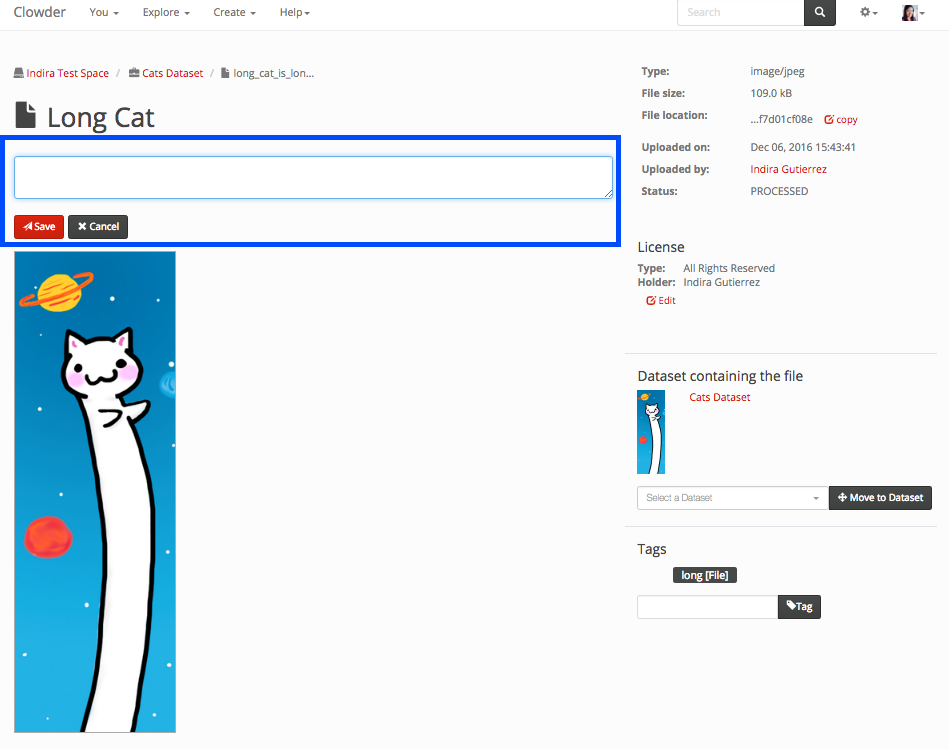Open the You menu
This screenshot has height=750, width=949.
coord(104,13)
